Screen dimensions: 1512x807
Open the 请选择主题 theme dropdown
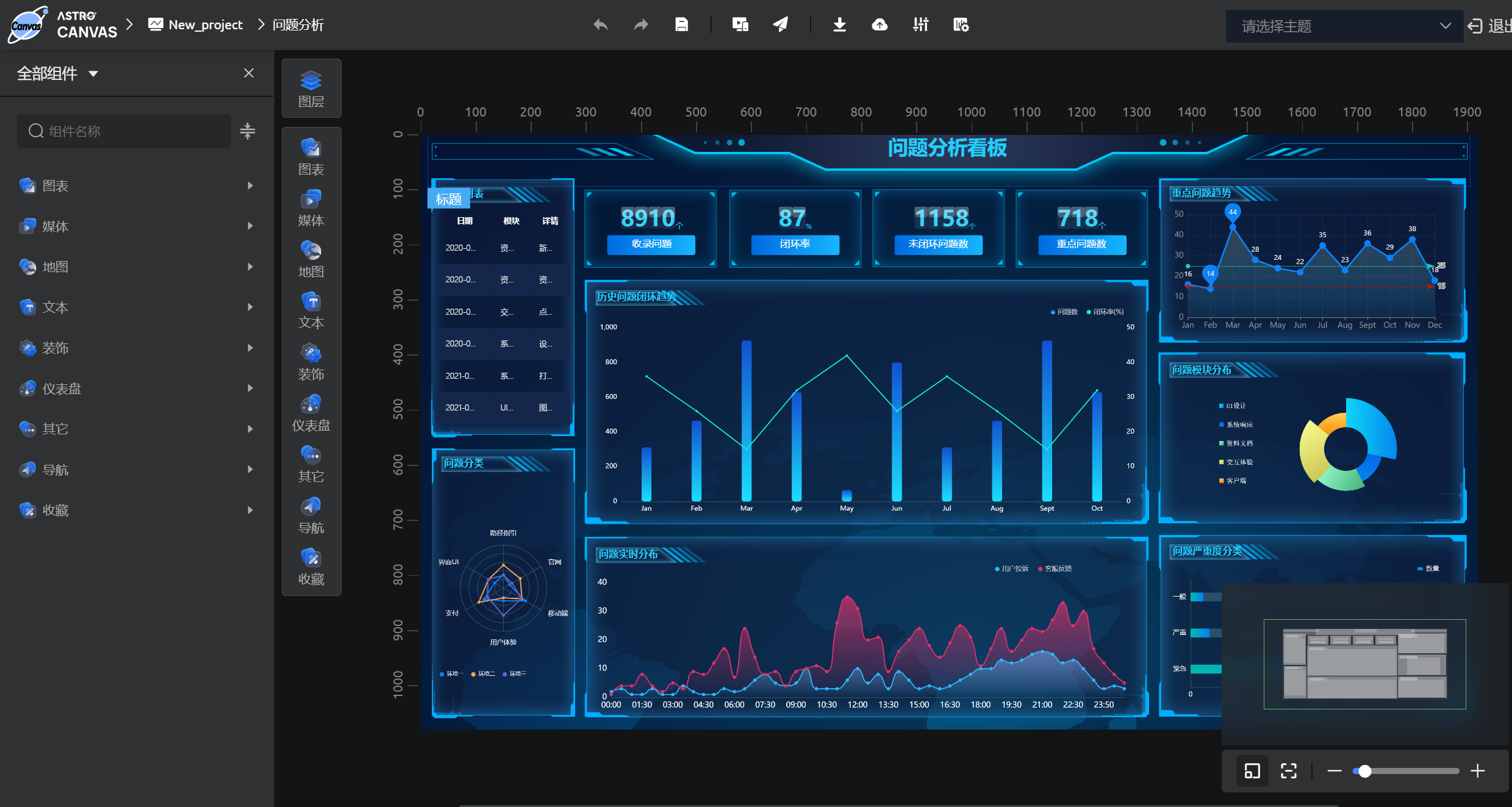(x=1344, y=26)
